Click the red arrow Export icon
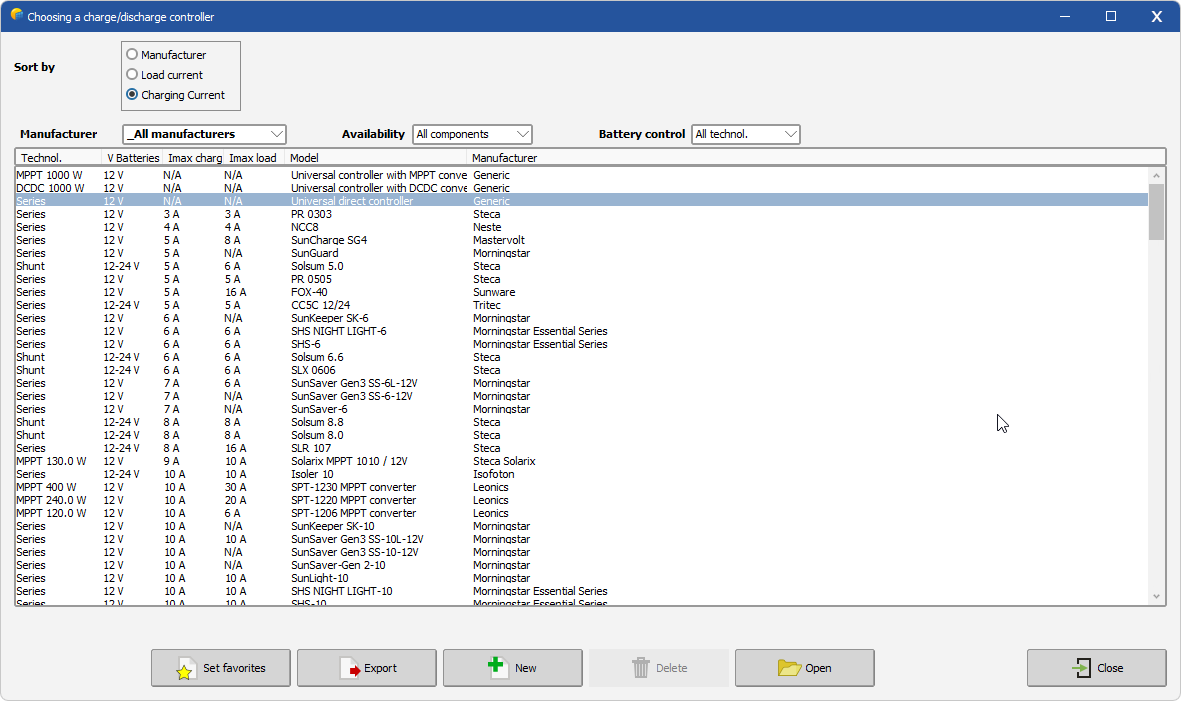The image size is (1181, 701). point(350,669)
